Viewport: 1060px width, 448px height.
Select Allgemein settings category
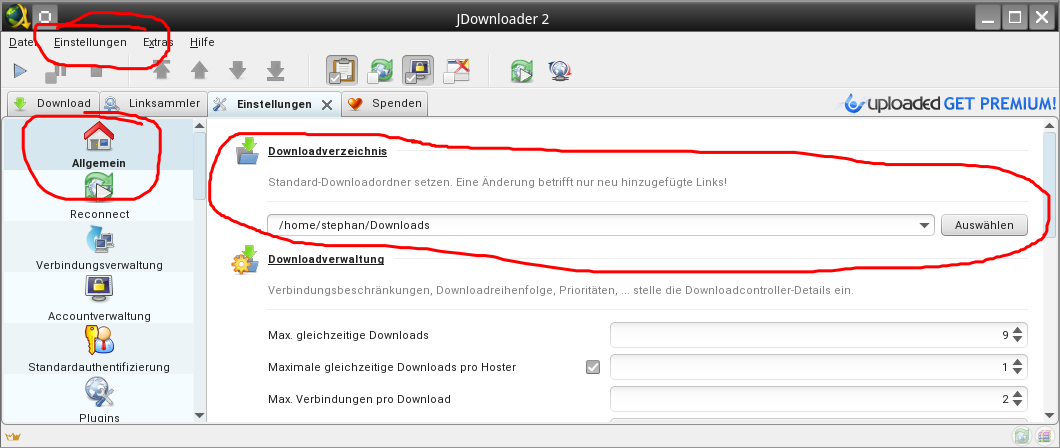[99, 144]
